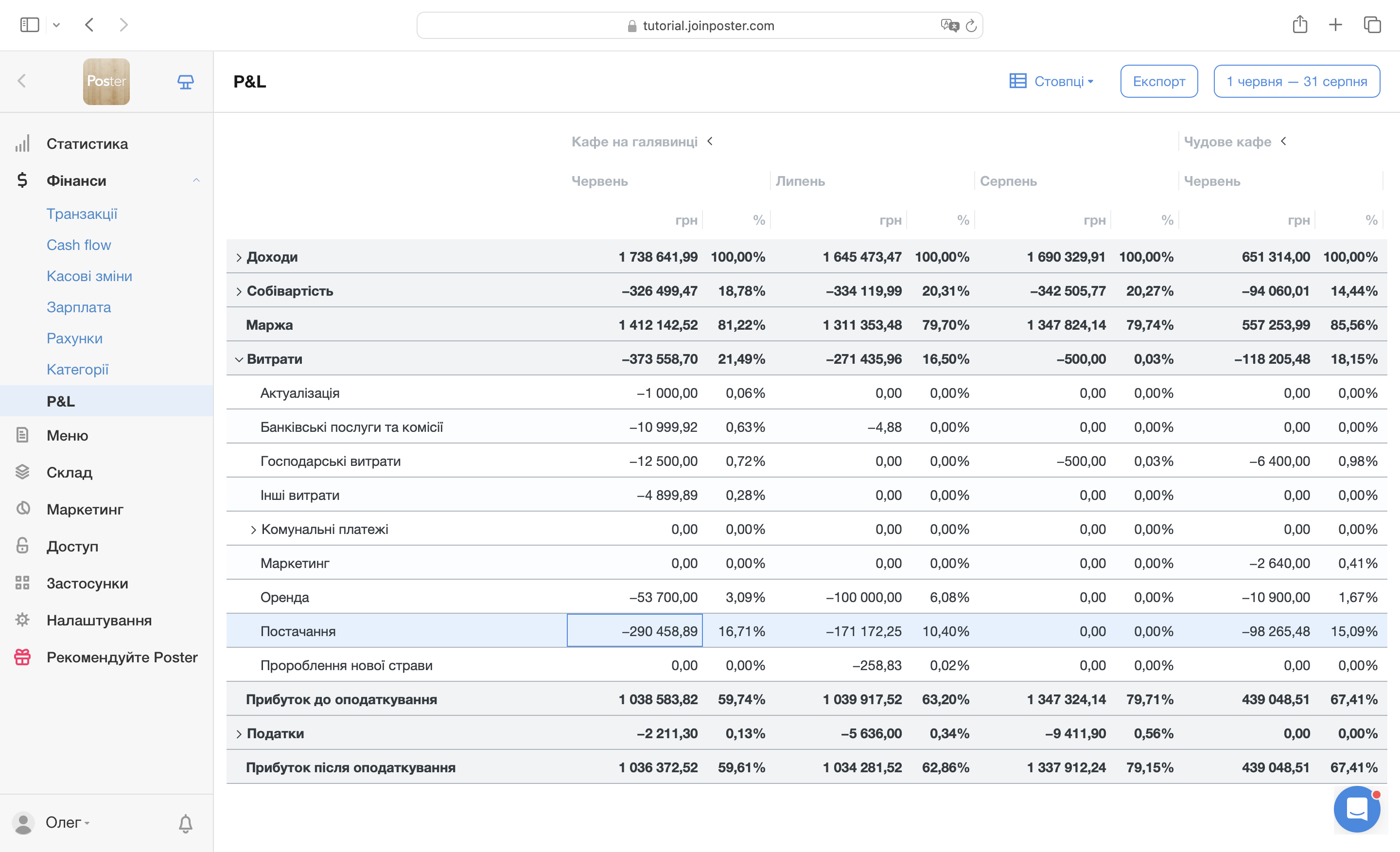Click the Poster logo thumbnail
The height and width of the screenshot is (852, 1400).
pyautogui.click(x=106, y=82)
